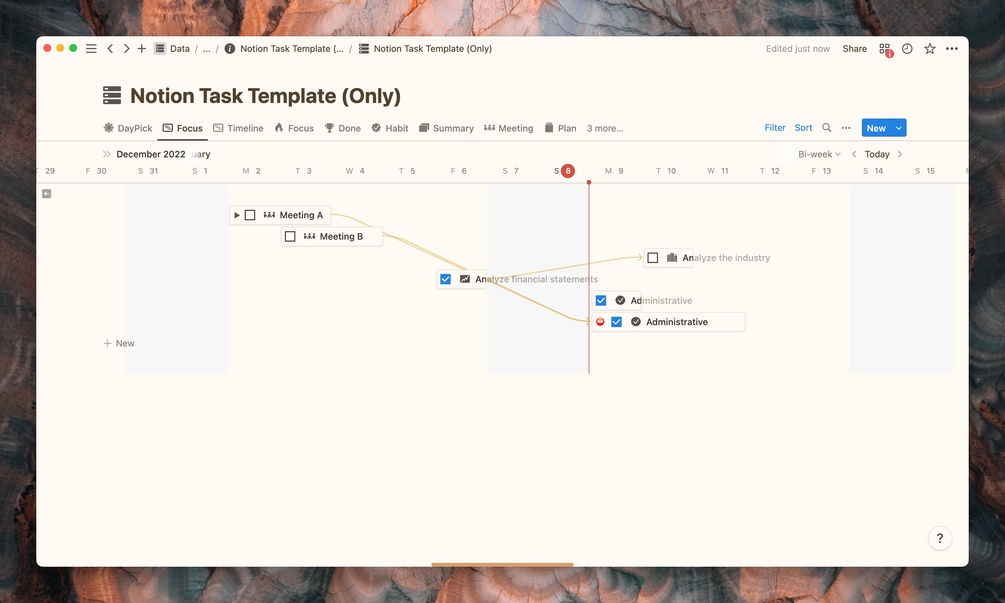This screenshot has height=603, width=1005.
Task: Open the page options three-dot menu
Action: click(x=952, y=49)
